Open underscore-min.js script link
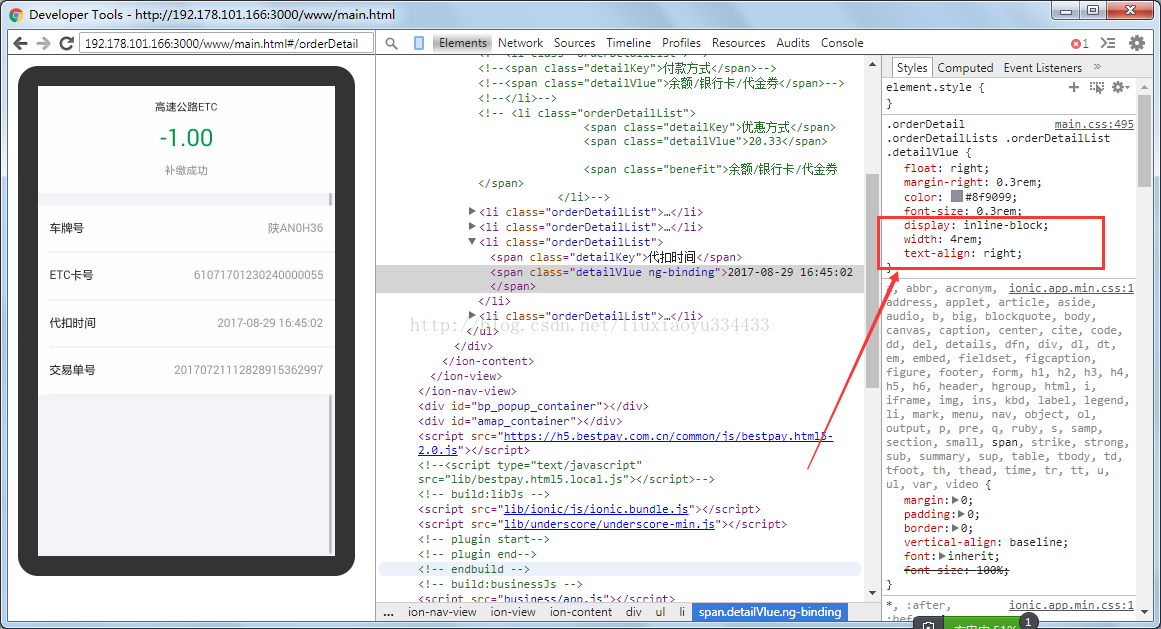Viewport: 1161px width, 629px height. coord(609,524)
